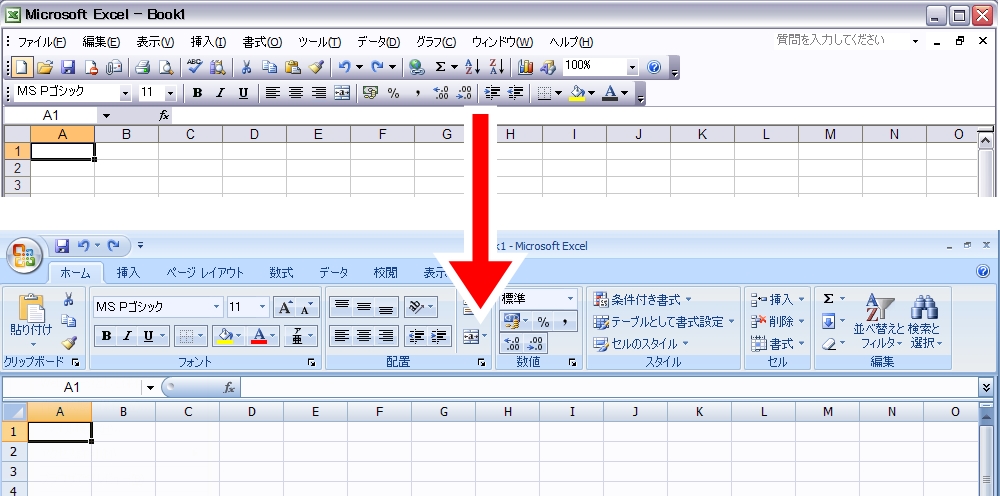Open ファイル(F) menu in Excel 2003
Image resolution: width=1000 pixels, height=496 pixels.
(41, 43)
